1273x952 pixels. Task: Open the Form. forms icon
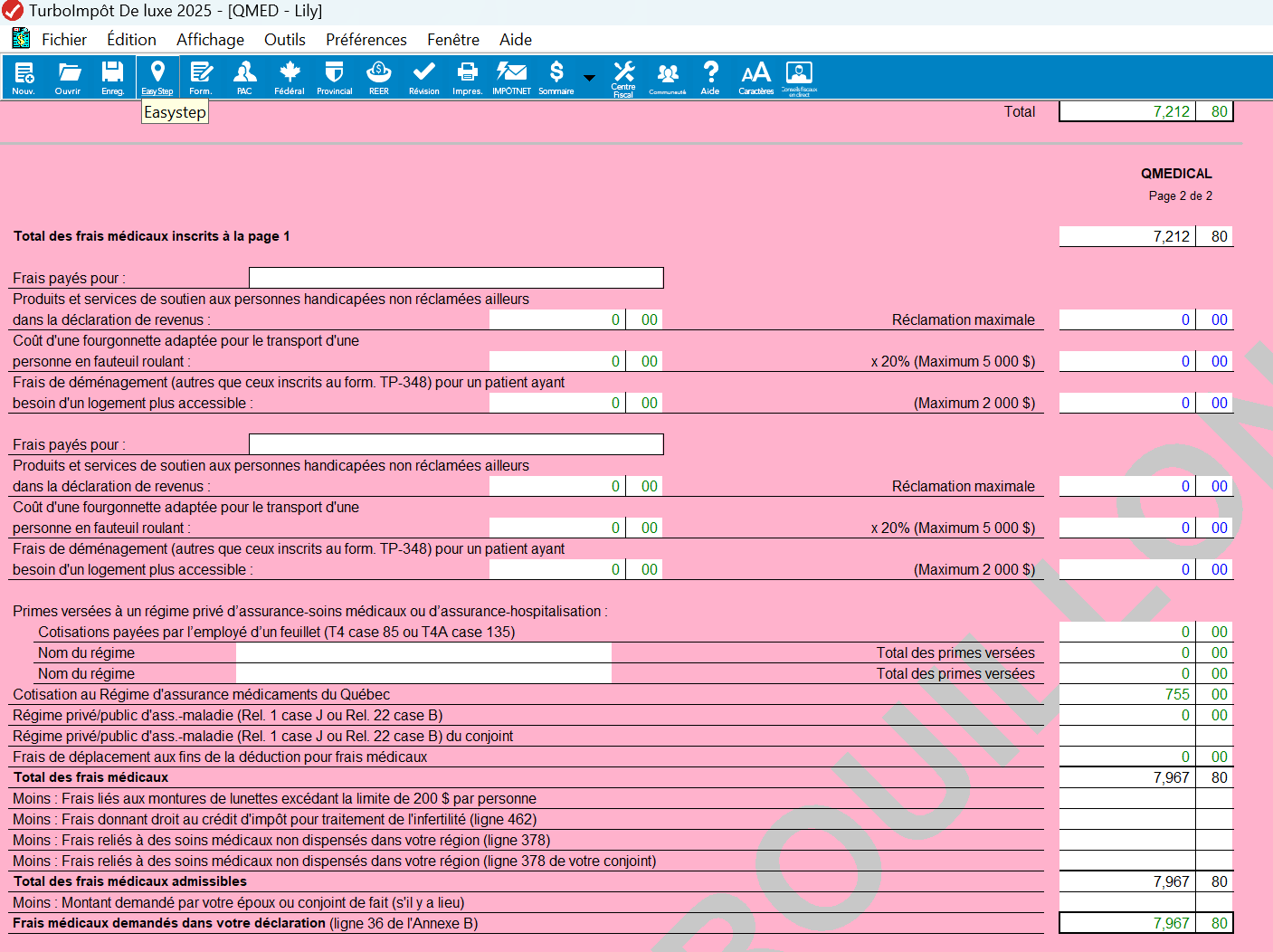[x=201, y=78]
